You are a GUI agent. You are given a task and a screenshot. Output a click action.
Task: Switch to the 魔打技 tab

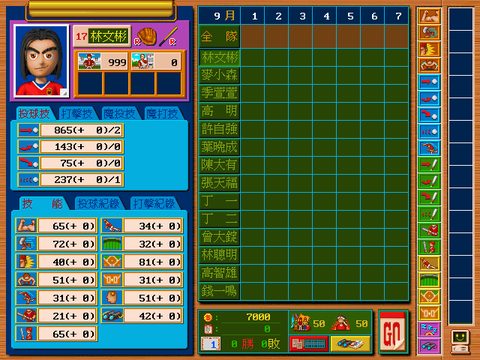pos(162,114)
